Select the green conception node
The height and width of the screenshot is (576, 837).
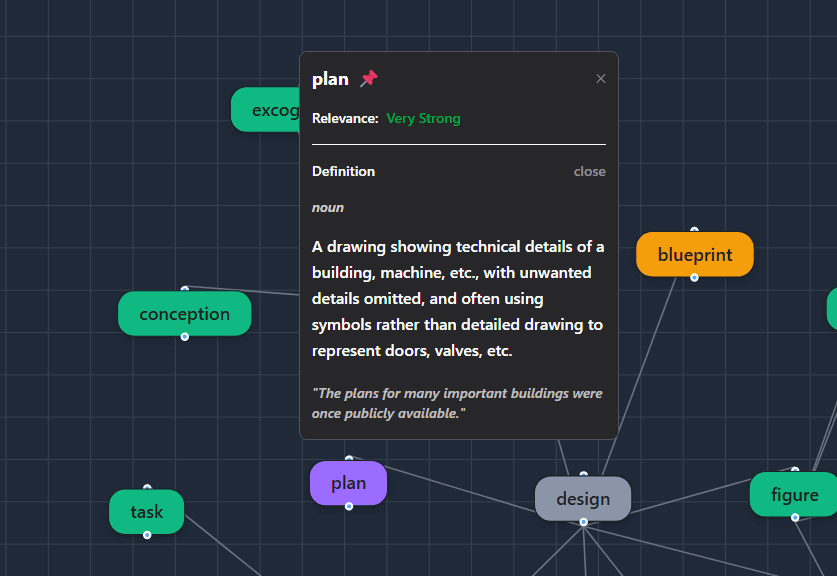pyautogui.click(x=185, y=314)
